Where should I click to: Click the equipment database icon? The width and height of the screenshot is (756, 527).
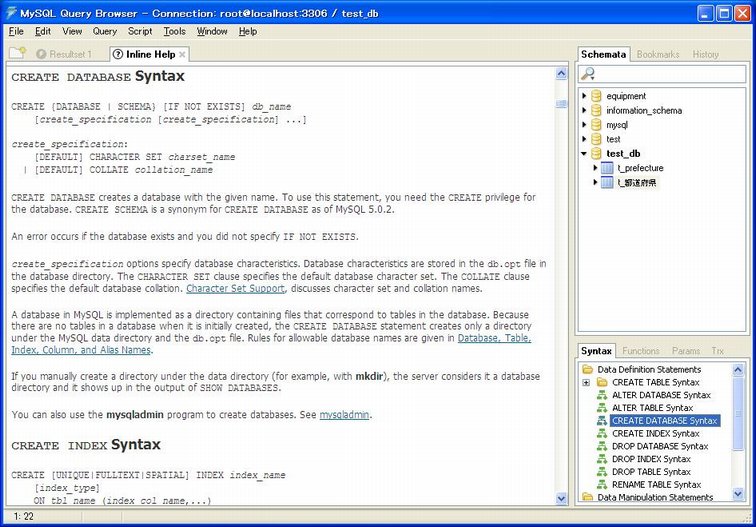(596, 96)
